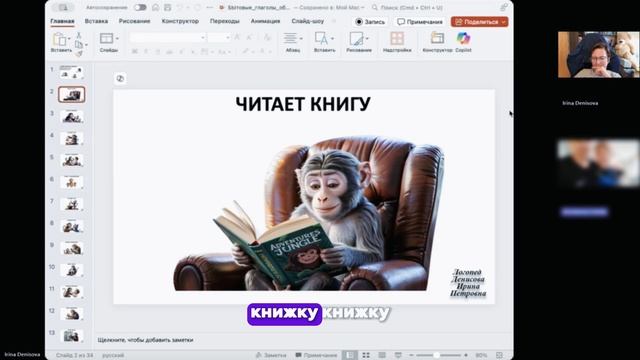This screenshot has width=640, height=360.
Task: Click the zoom slider in status bar
Action: [x=438, y=355]
